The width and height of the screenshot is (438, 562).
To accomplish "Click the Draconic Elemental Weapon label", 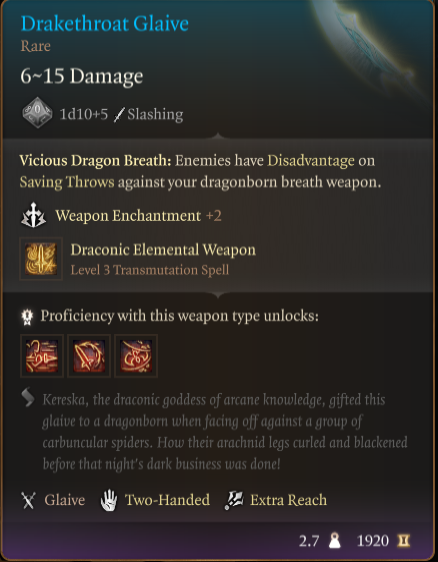I will click(163, 250).
